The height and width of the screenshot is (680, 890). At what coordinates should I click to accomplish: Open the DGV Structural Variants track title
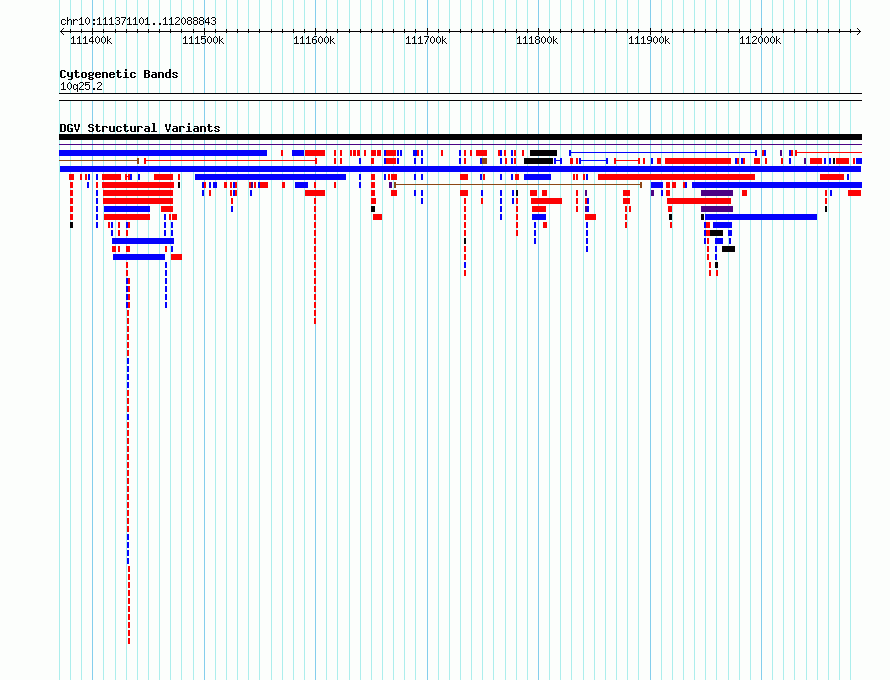(140, 128)
